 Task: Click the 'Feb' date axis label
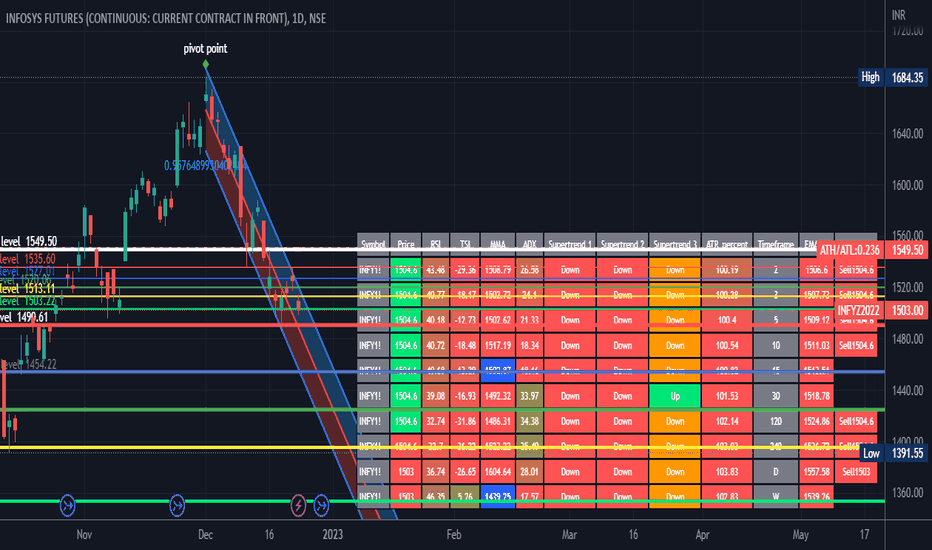(454, 535)
